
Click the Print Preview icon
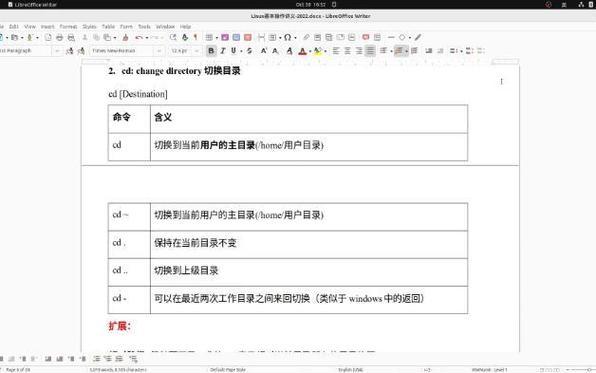[x=71, y=37]
